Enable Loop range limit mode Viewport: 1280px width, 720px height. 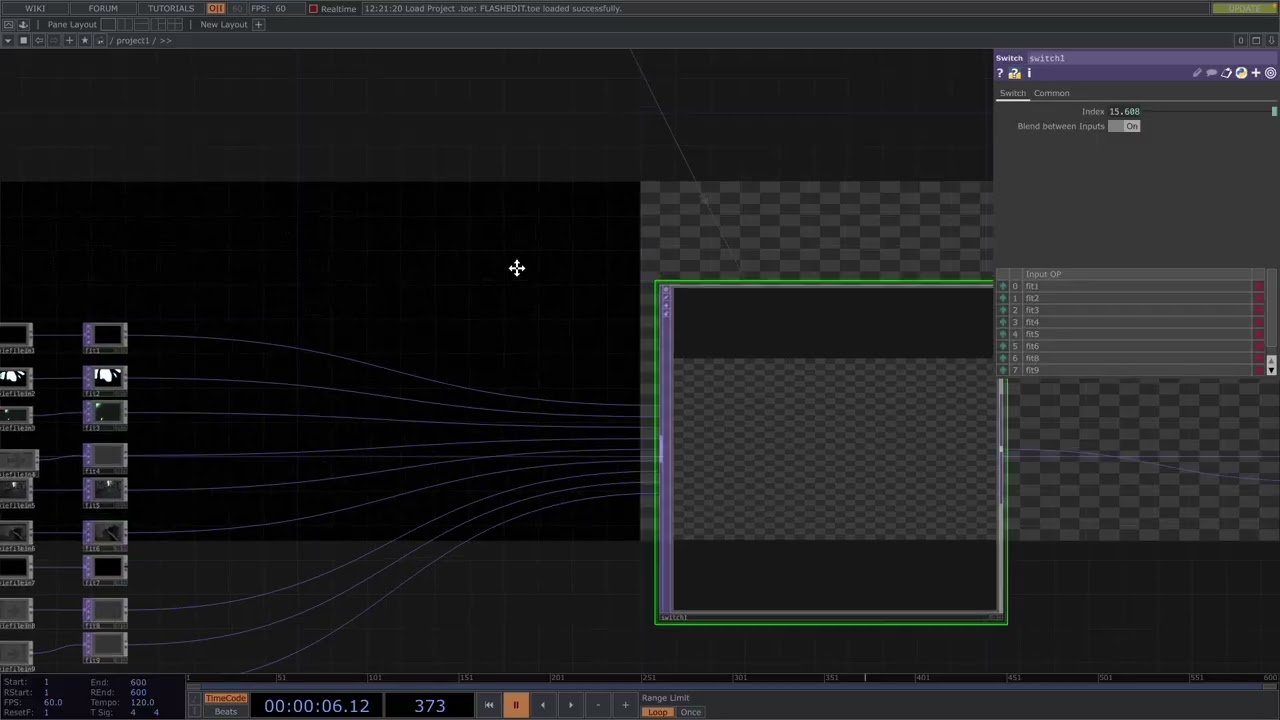click(657, 712)
